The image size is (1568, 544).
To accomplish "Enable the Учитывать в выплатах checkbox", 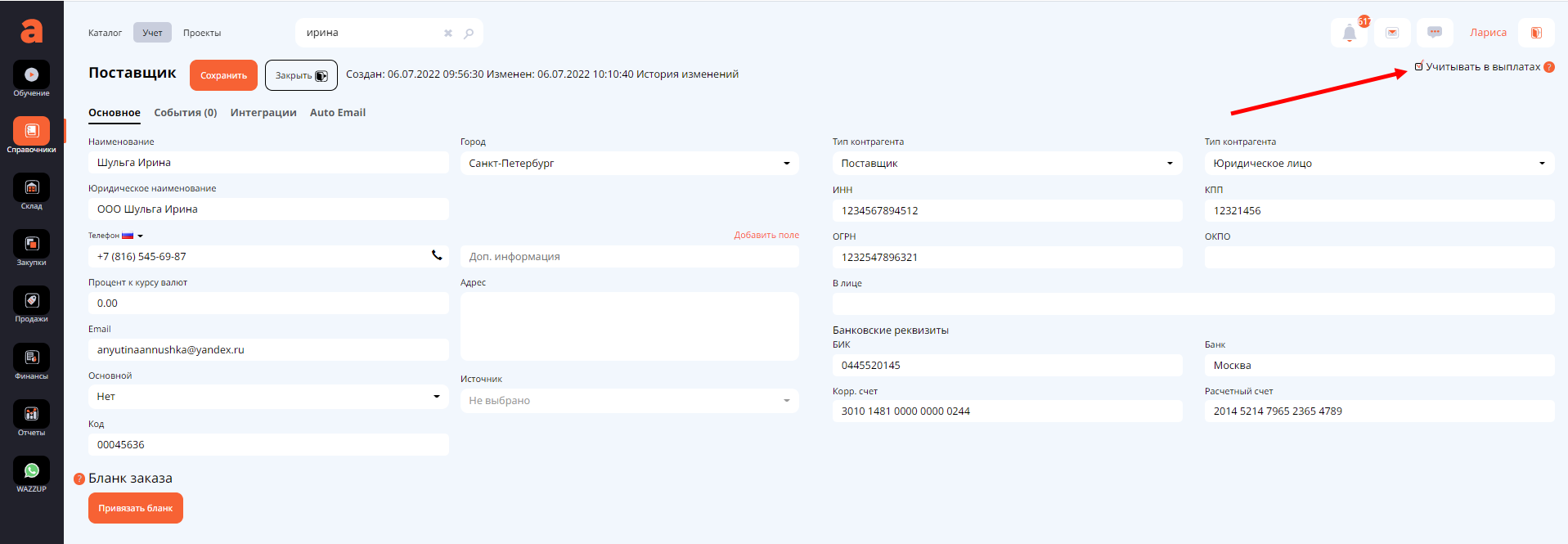I will (1419, 67).
